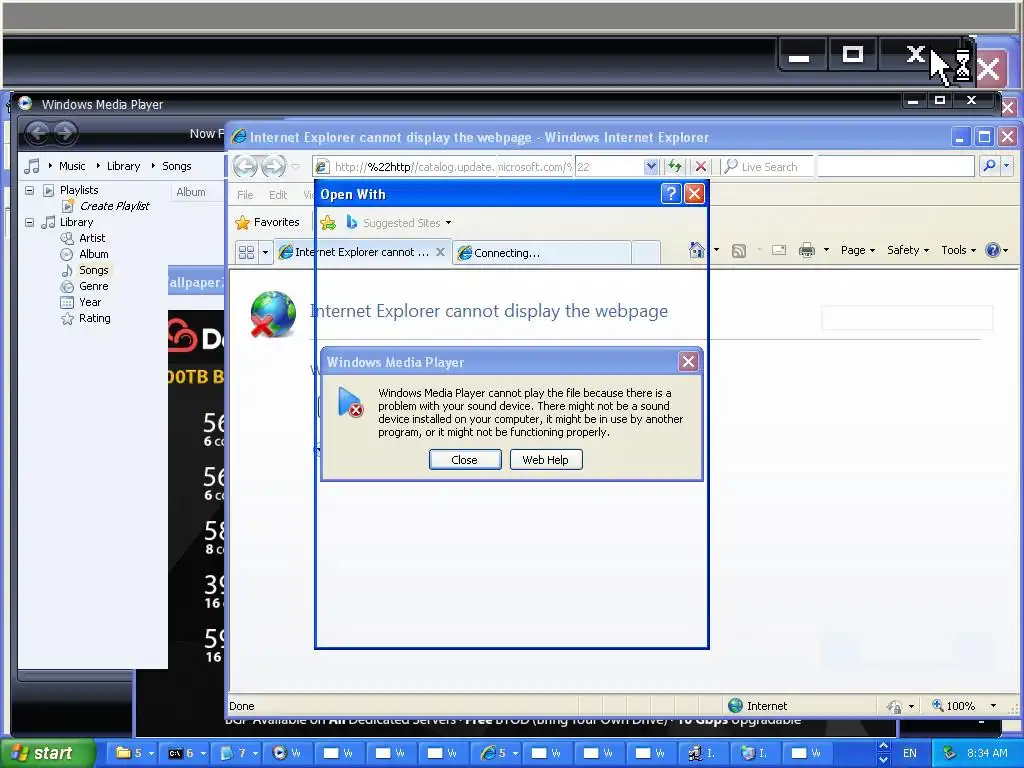Viewport: 1024px width, 768px height.
Task: Go back in Windows Media Player
Action: (x=38, y=133)
